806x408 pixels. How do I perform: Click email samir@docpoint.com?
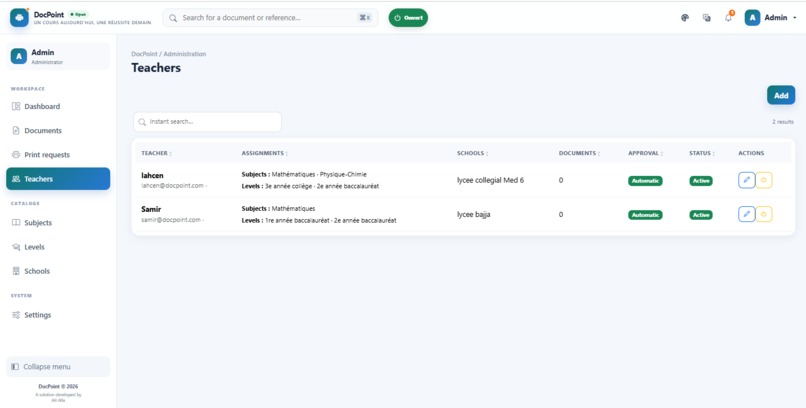[171, 220]
